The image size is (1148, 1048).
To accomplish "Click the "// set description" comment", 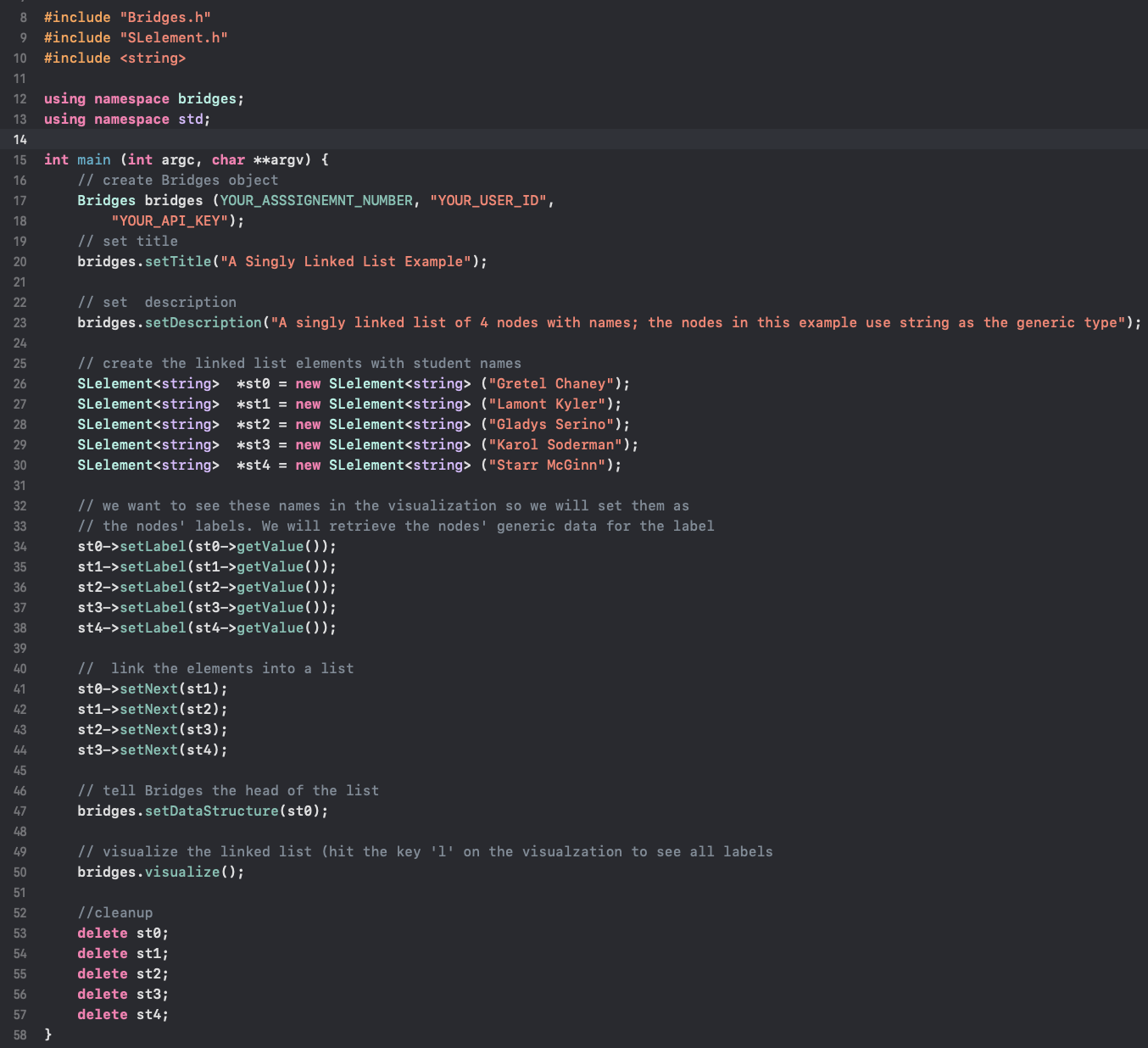I will tap(157, 303).
